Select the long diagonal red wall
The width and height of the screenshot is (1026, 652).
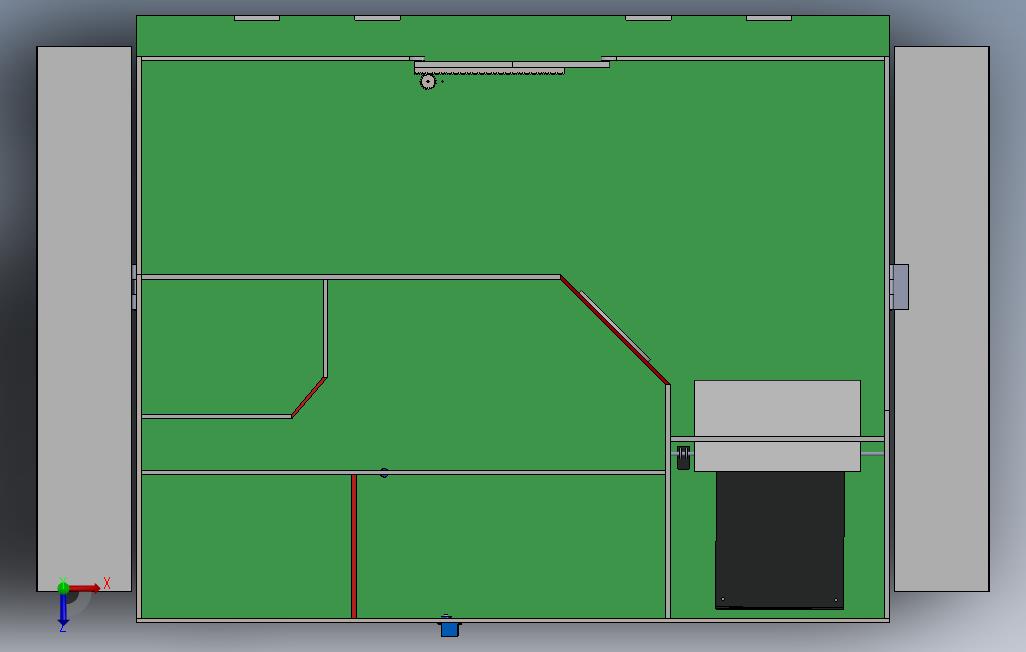coord(614,331)
